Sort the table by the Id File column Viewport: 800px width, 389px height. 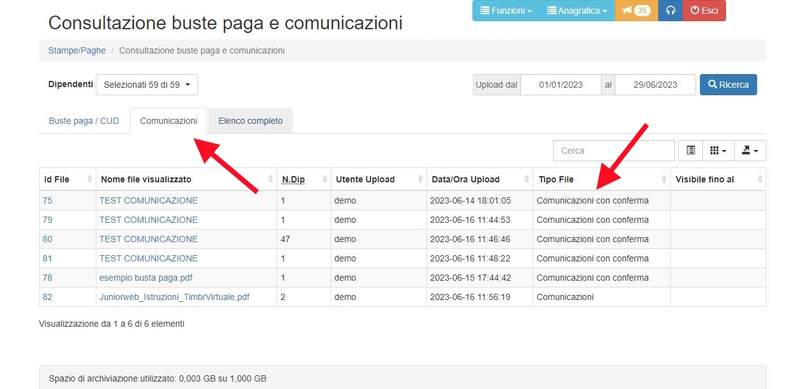67,179
